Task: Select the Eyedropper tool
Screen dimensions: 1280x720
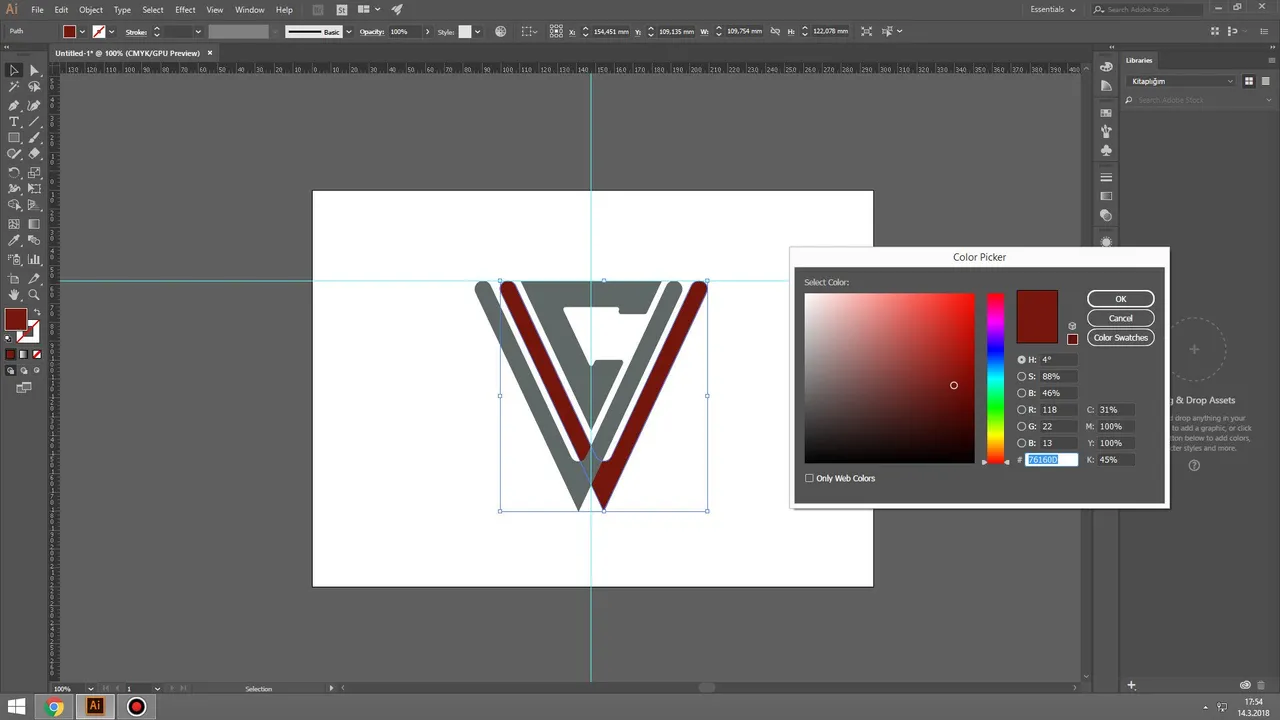Action: click(x=14, y=241)
